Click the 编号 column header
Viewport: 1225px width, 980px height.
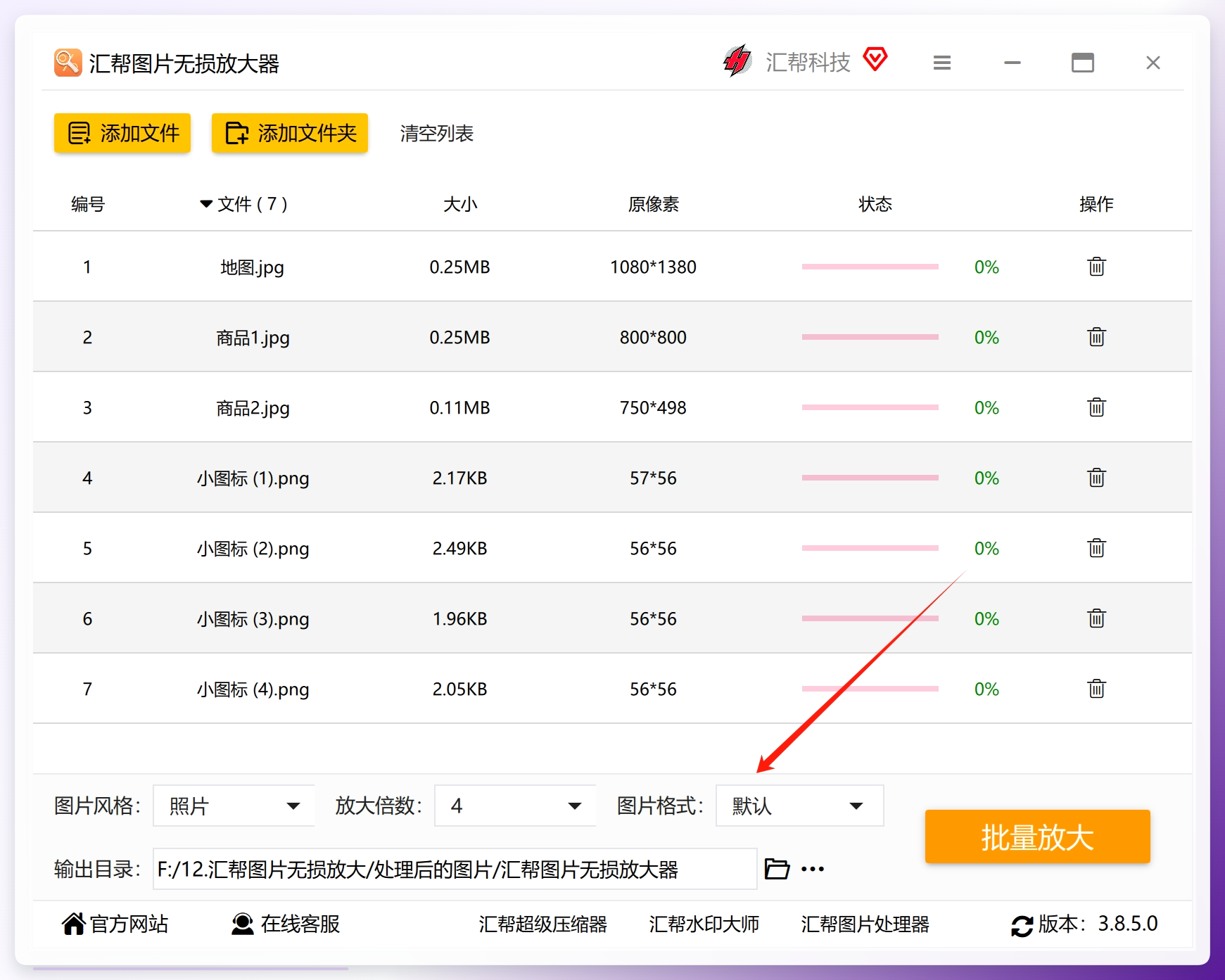point(88,204)
